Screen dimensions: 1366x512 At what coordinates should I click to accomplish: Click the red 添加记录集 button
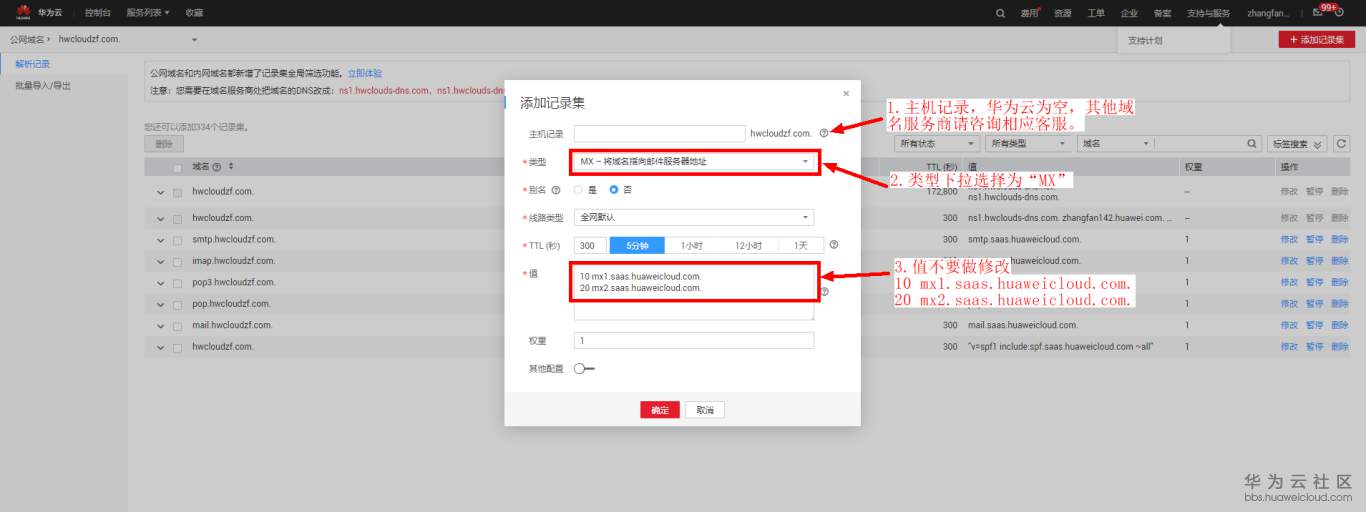(x=1316, y=39)
